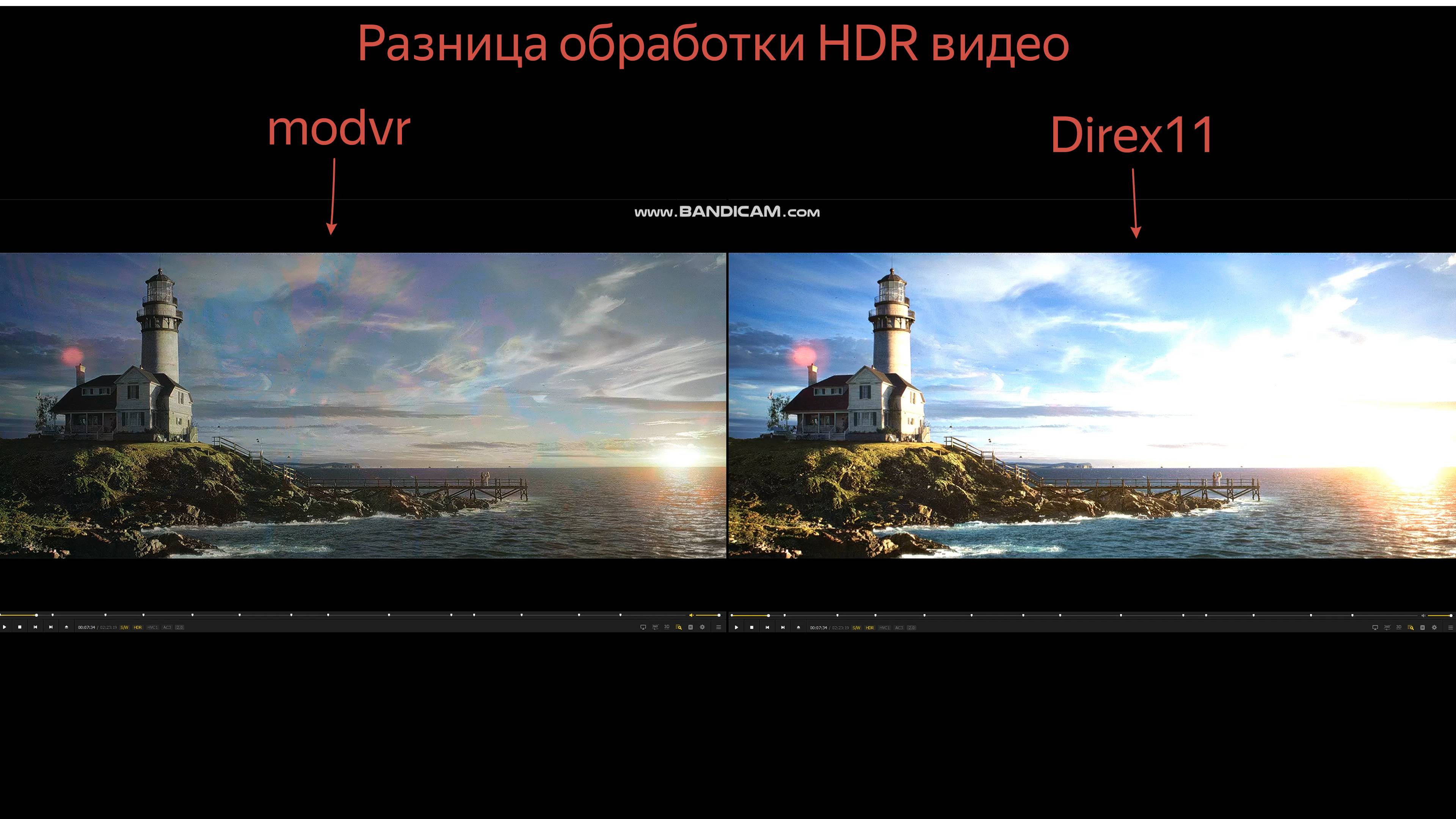Skip to next file in modvr player
This screenshot has width=1456, height=819.
[x=51, y=627]
